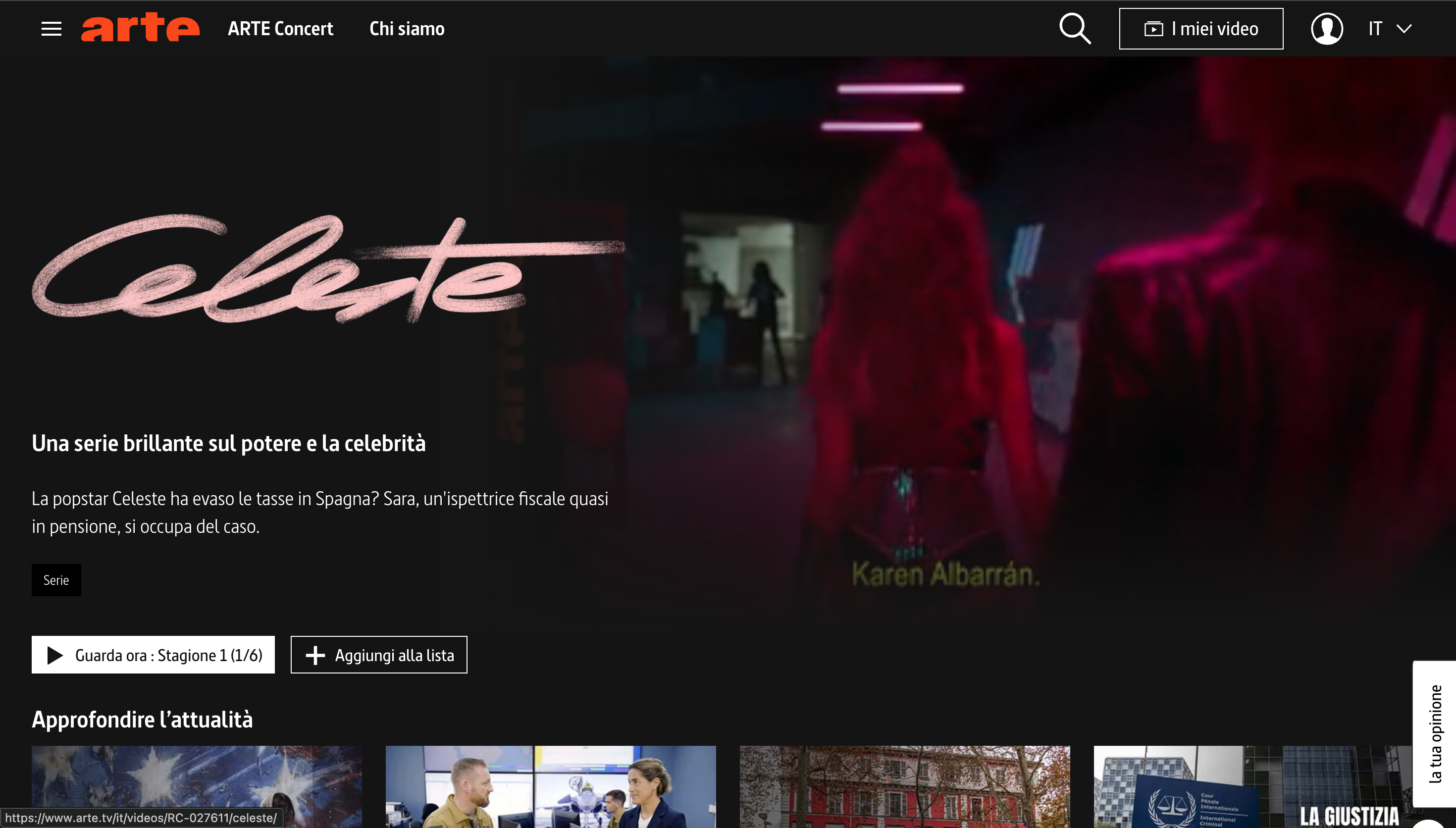Screen dimensions: 1456x828
Task: Expand the IT language selector
Action: click(x=1376, y=28)
